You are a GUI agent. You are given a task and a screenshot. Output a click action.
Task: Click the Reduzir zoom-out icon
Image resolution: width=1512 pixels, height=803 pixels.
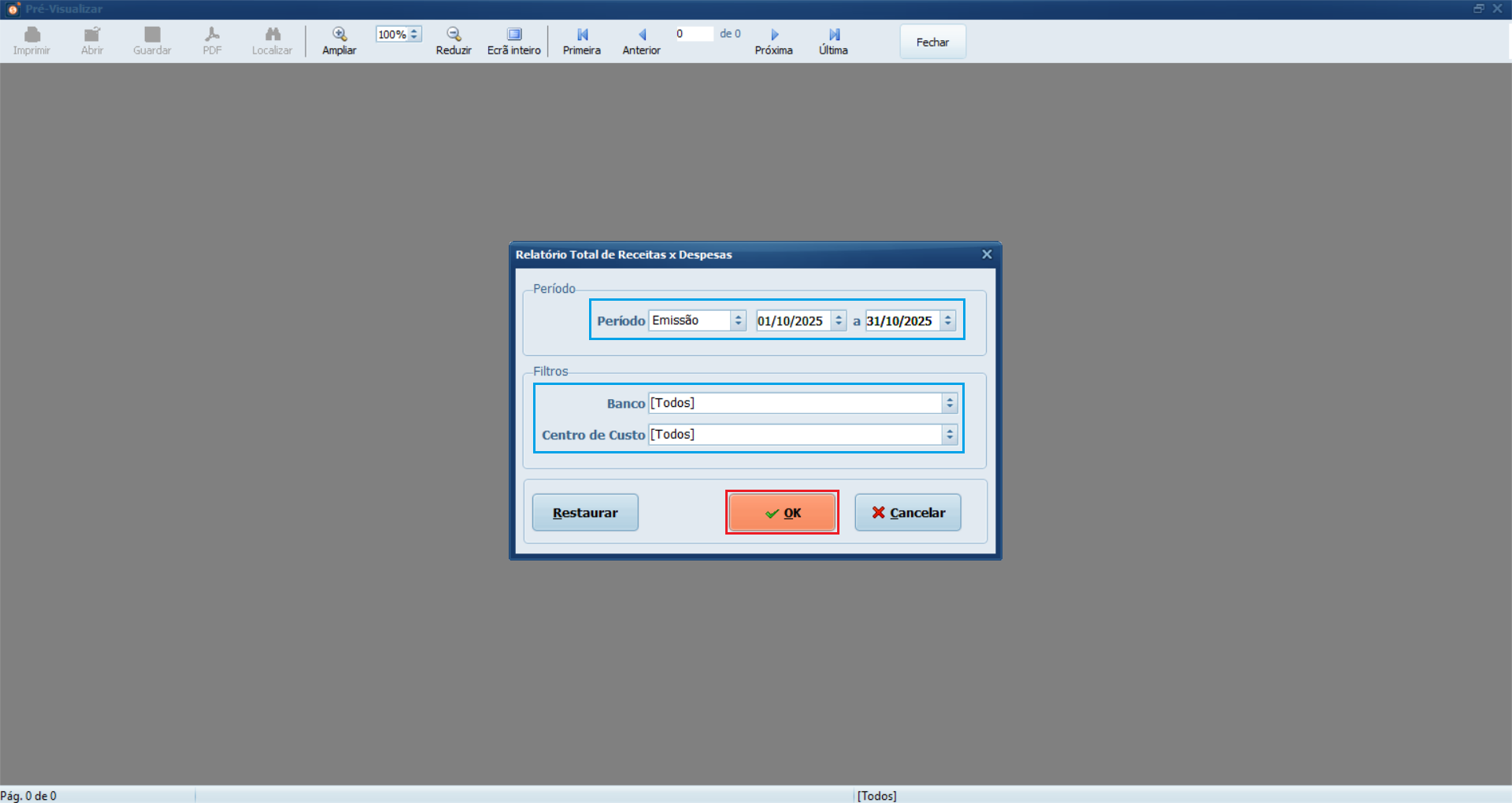(x=454, y=35)
